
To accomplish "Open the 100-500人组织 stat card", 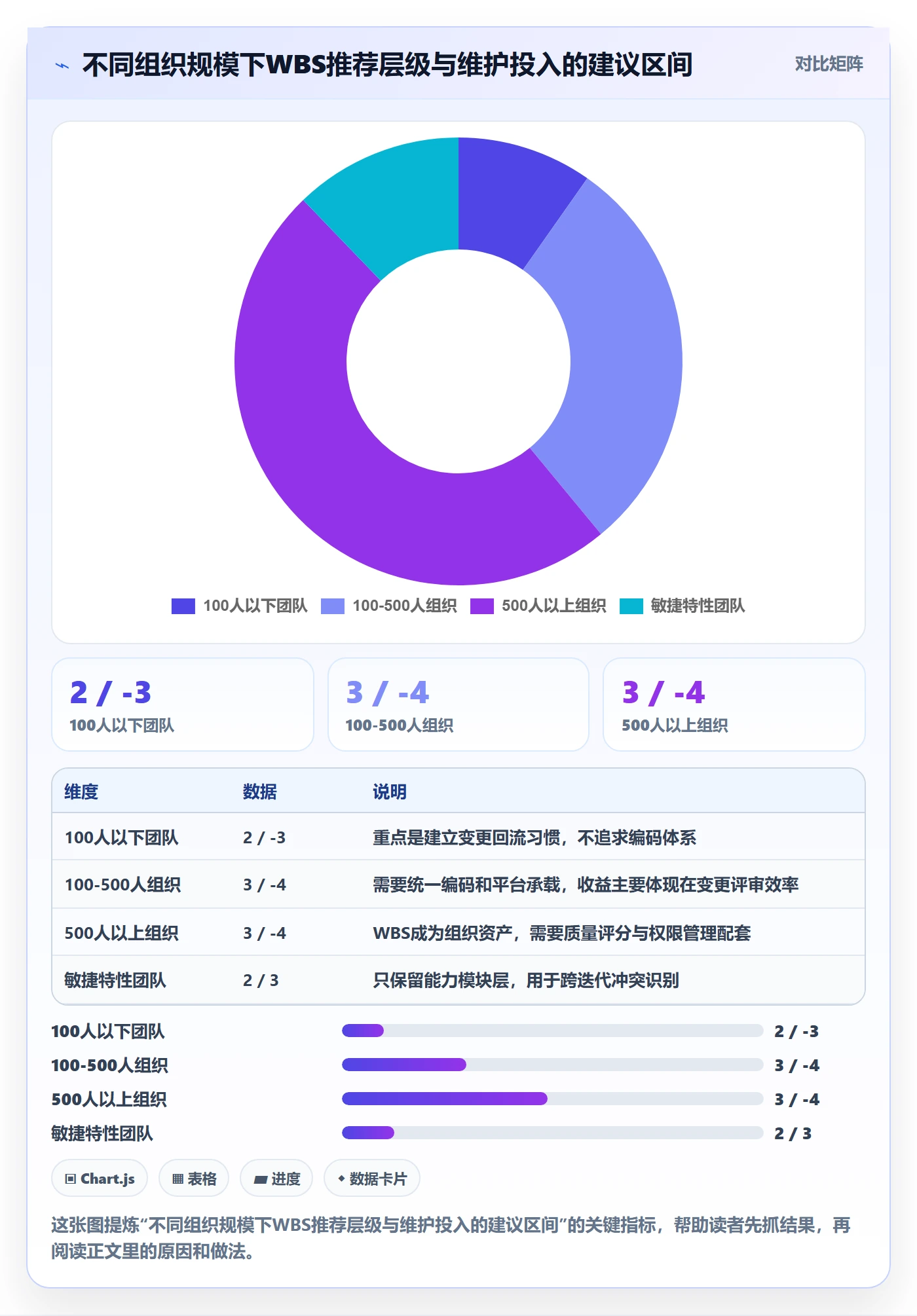I will (x=458, y=704).
